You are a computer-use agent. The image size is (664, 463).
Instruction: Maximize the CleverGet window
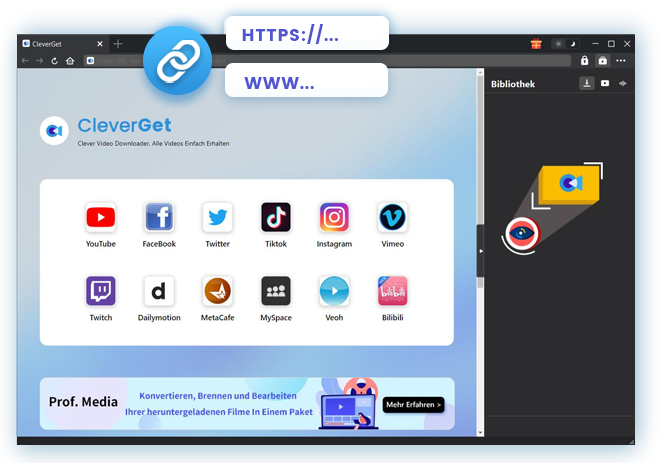[611, 44]
